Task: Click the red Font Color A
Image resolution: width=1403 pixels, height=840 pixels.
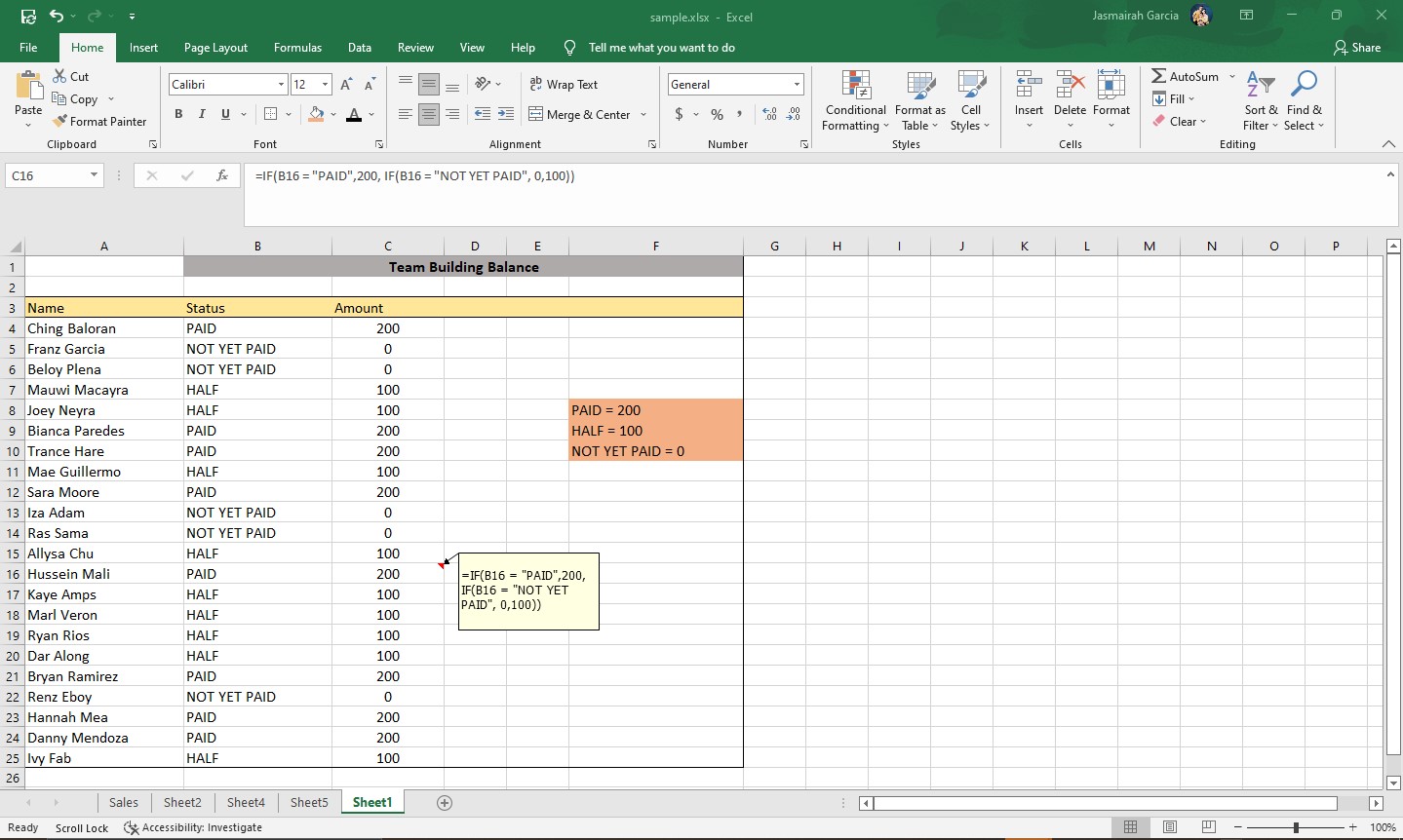Action: (354, 114)
